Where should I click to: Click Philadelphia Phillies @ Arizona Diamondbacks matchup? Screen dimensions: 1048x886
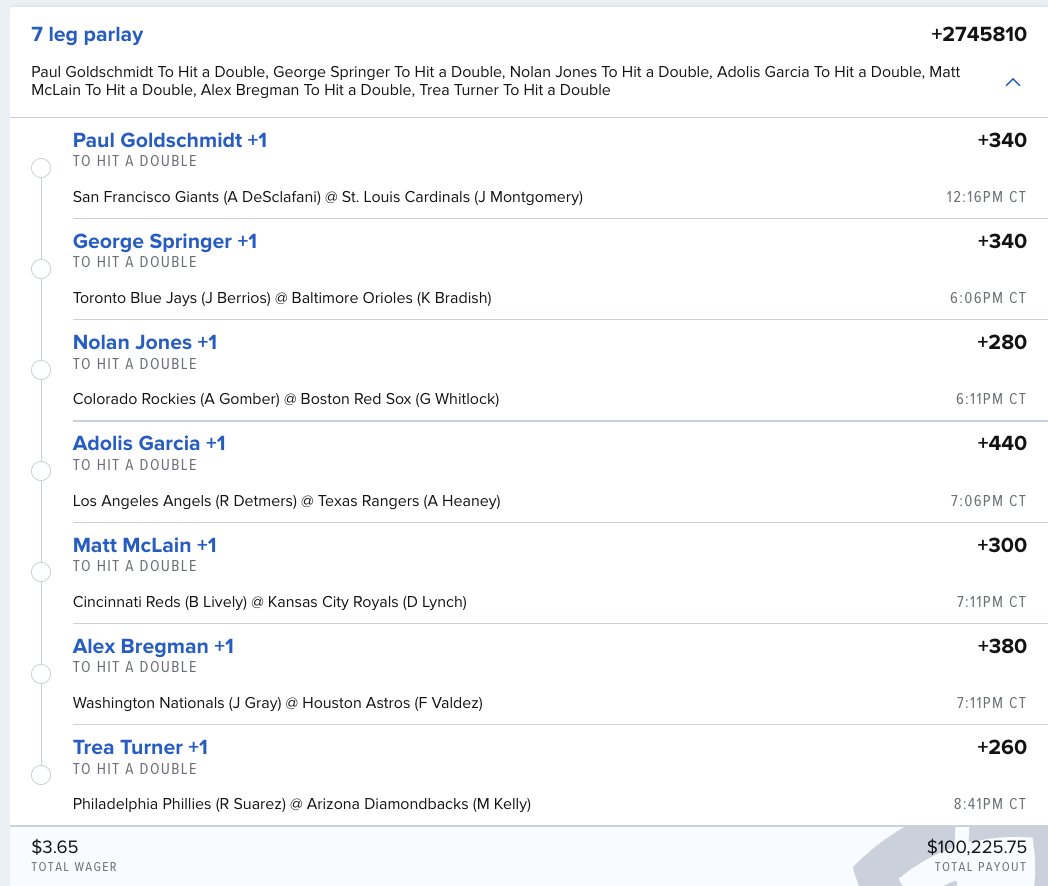point(301,804)
